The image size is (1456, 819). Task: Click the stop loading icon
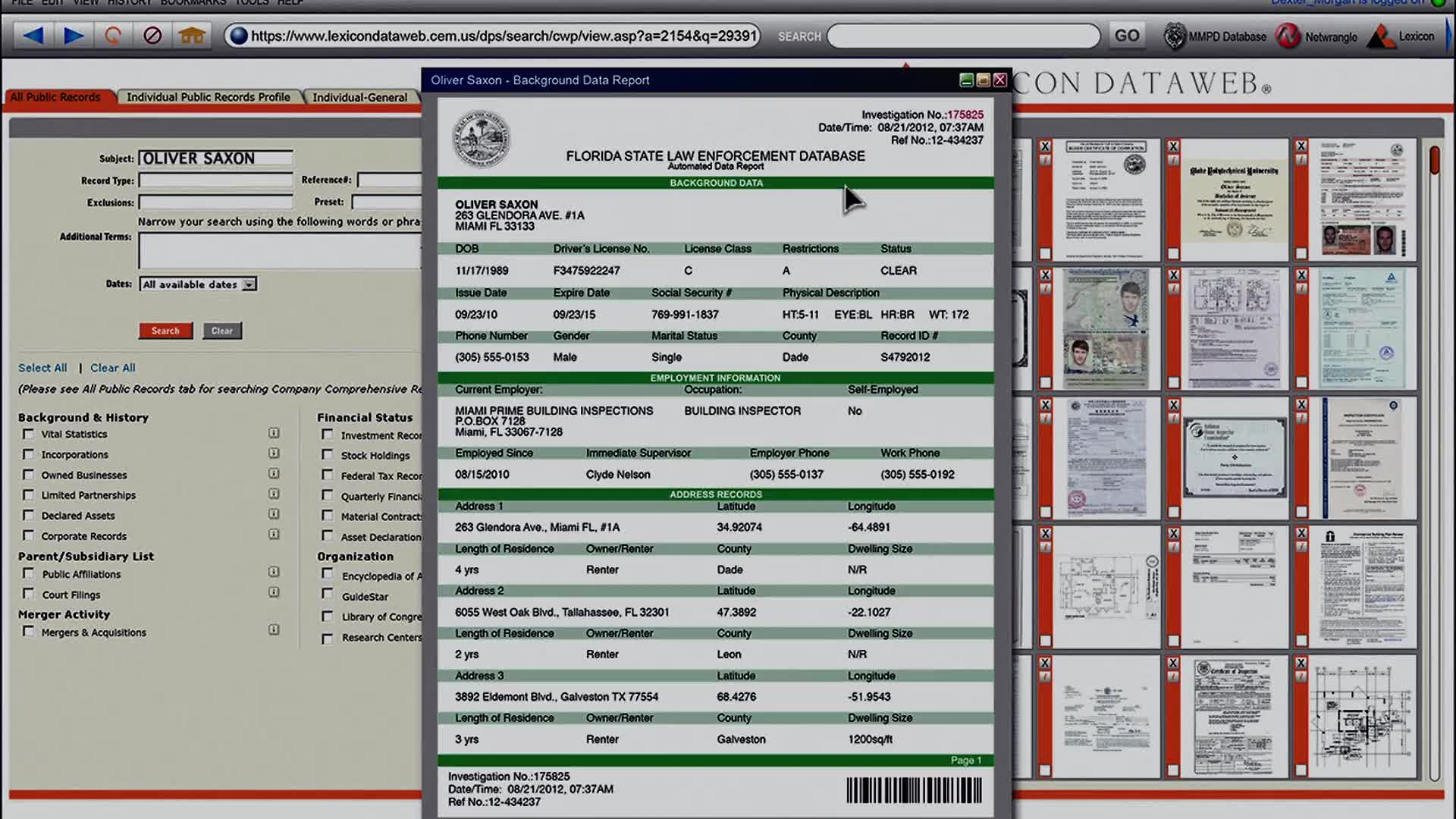[x=152, y=36]
